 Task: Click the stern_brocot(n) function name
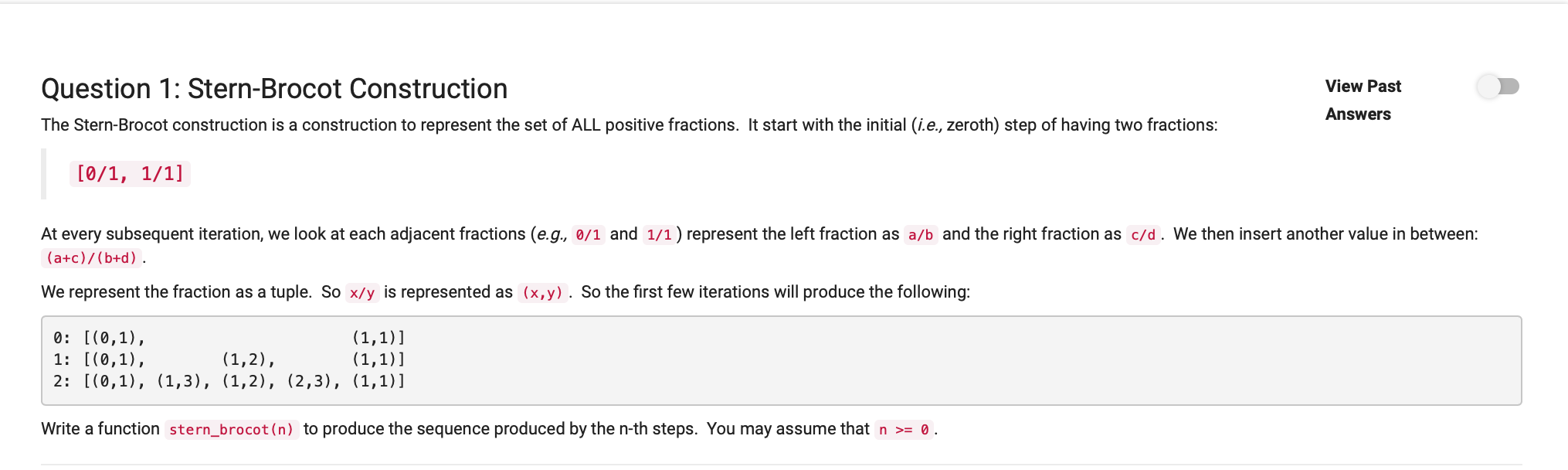231,430
